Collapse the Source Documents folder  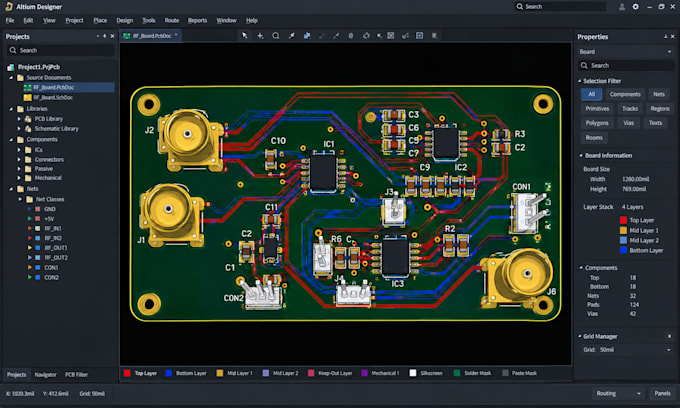11,78
